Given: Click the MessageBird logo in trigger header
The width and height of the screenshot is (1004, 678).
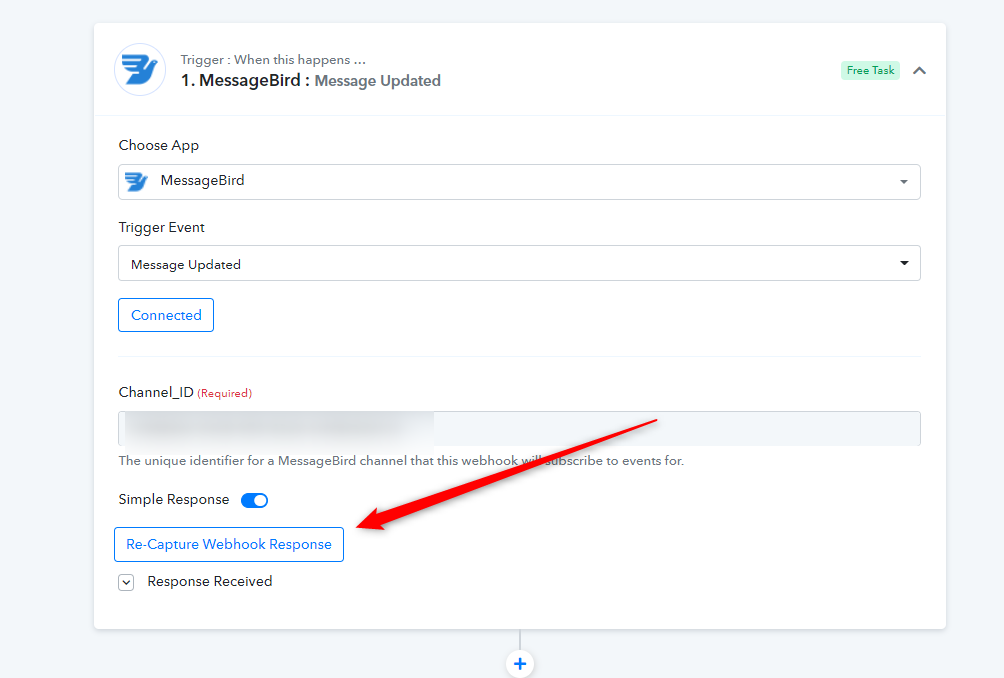Looking at the screenshot, I should 140,70.
